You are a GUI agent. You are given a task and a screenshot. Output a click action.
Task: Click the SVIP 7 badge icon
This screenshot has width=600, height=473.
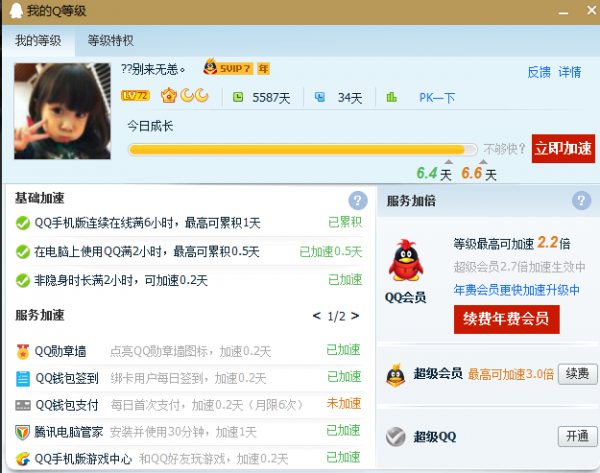[x=228, y=68]
